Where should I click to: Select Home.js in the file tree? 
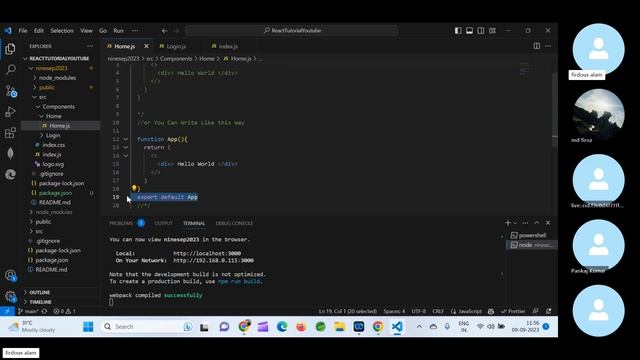coord(60,126)
